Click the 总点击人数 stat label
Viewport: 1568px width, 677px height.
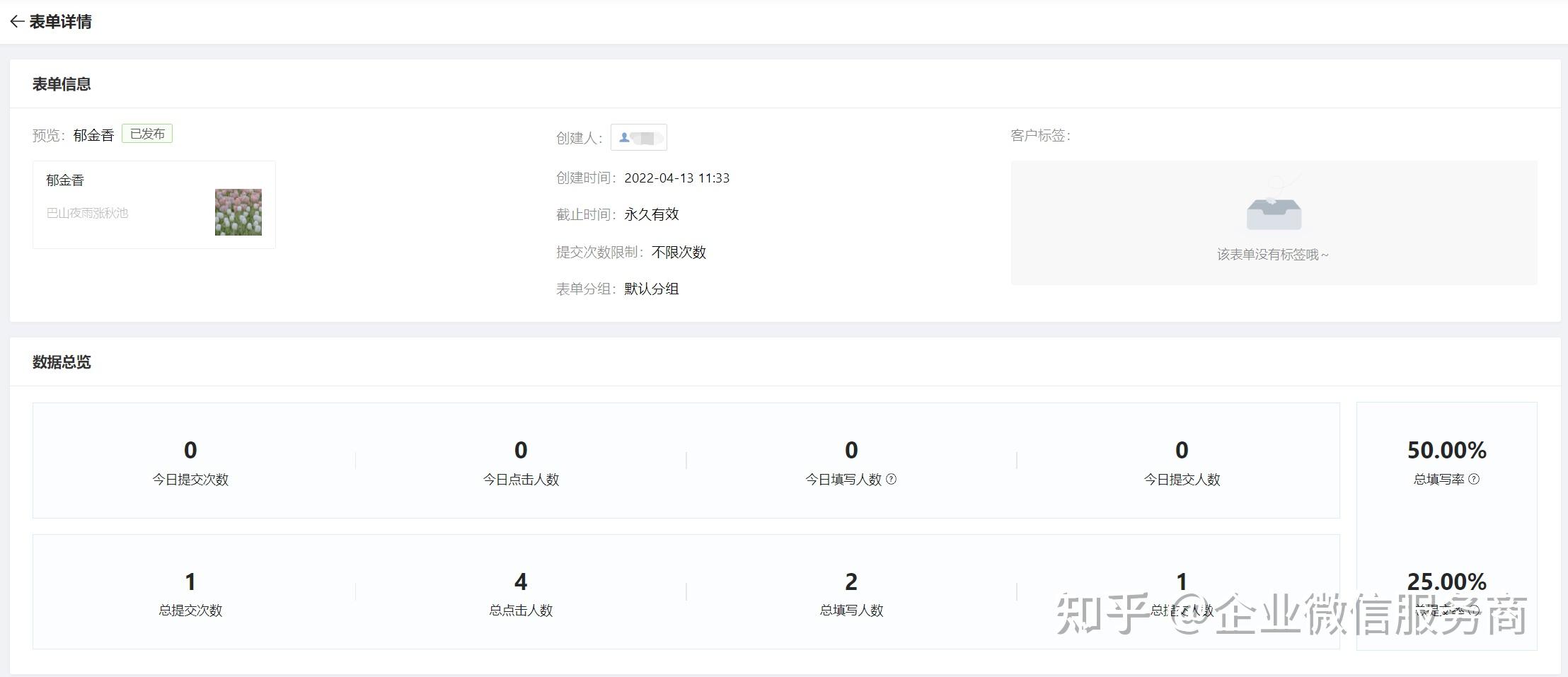click(x=521, y=611)
